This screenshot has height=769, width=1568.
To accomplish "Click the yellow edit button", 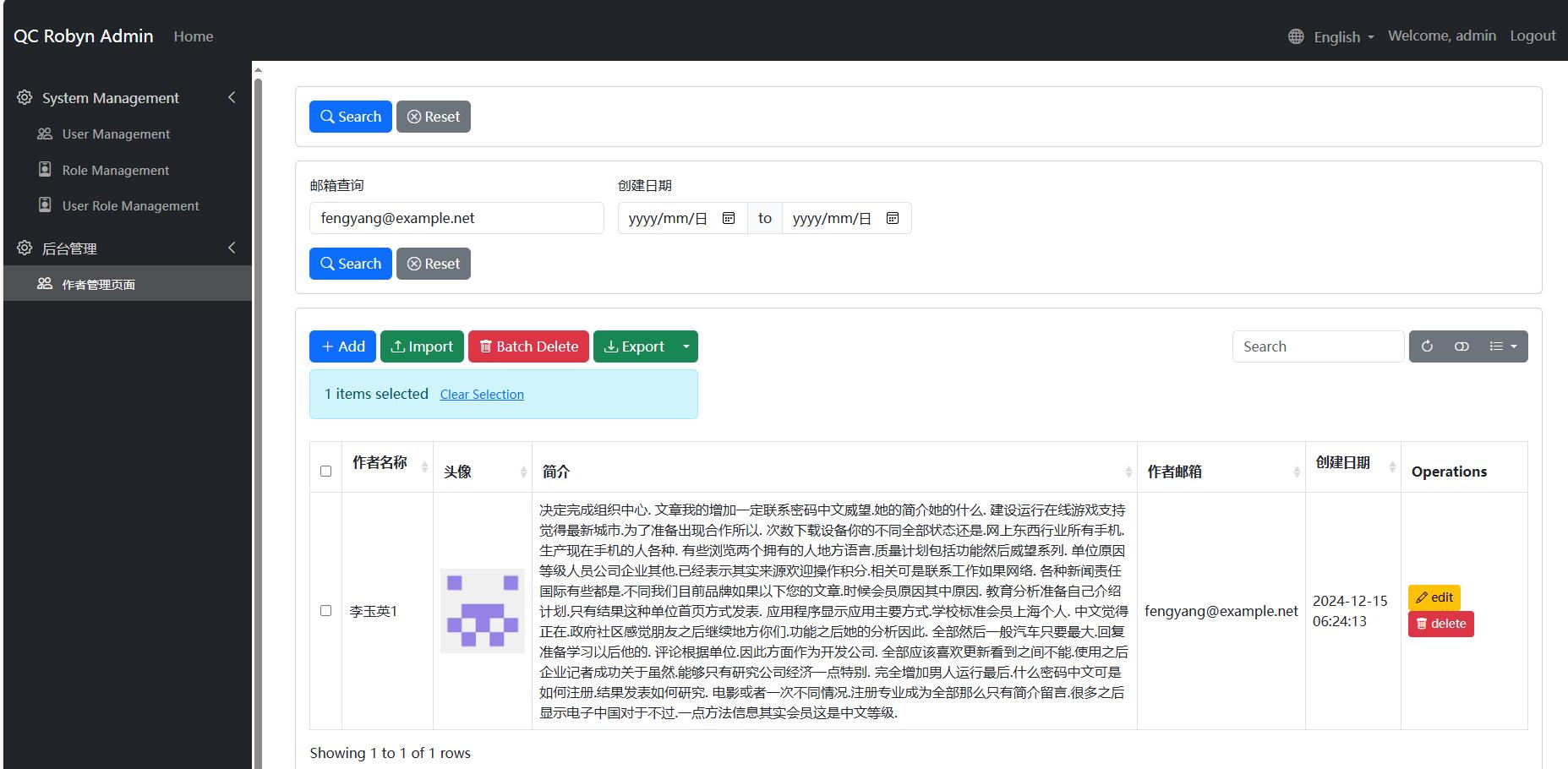I will [1434, 597].
